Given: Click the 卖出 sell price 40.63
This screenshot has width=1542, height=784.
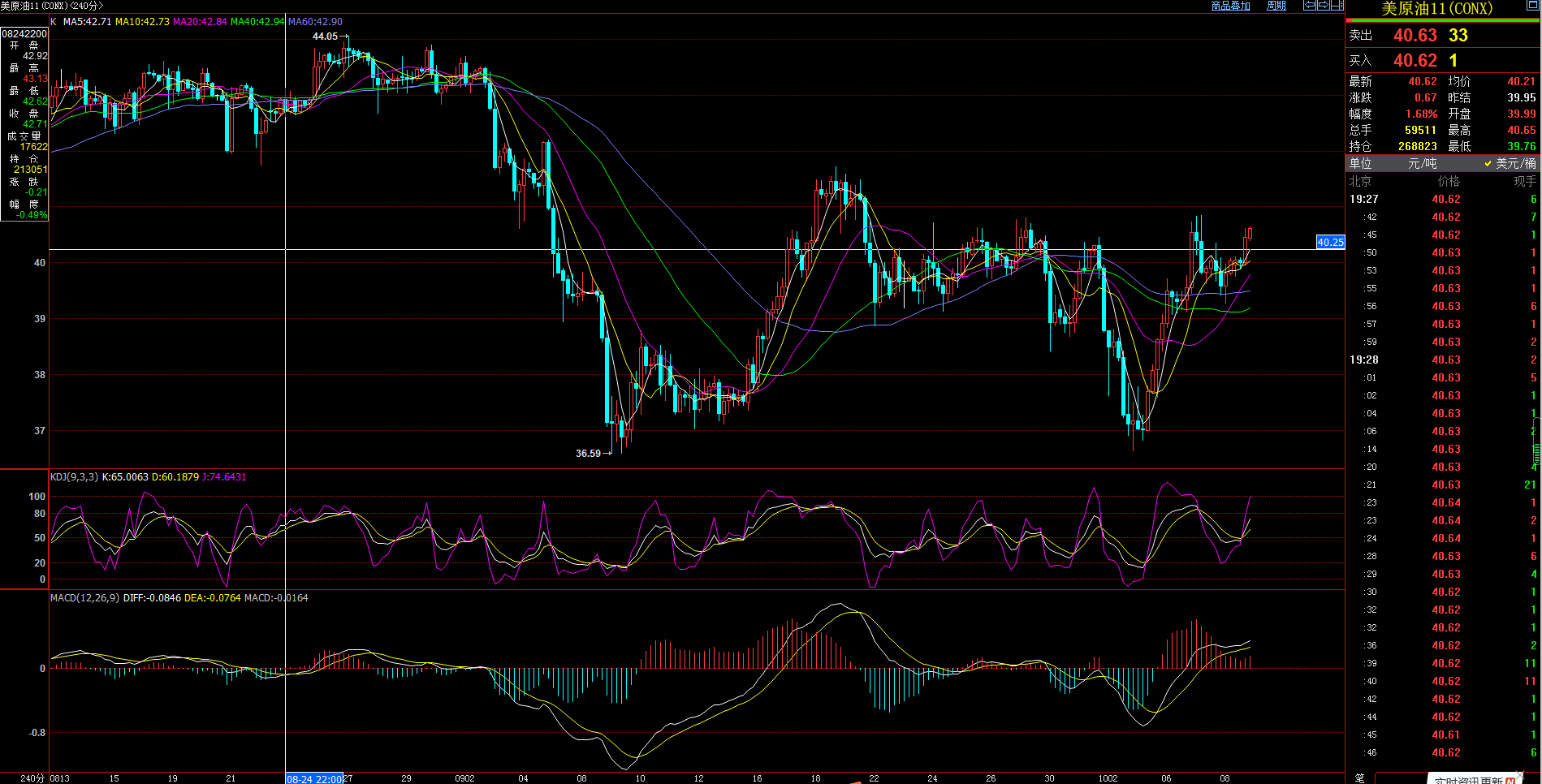Looking at the screenshot, I should click(1415, 36).
